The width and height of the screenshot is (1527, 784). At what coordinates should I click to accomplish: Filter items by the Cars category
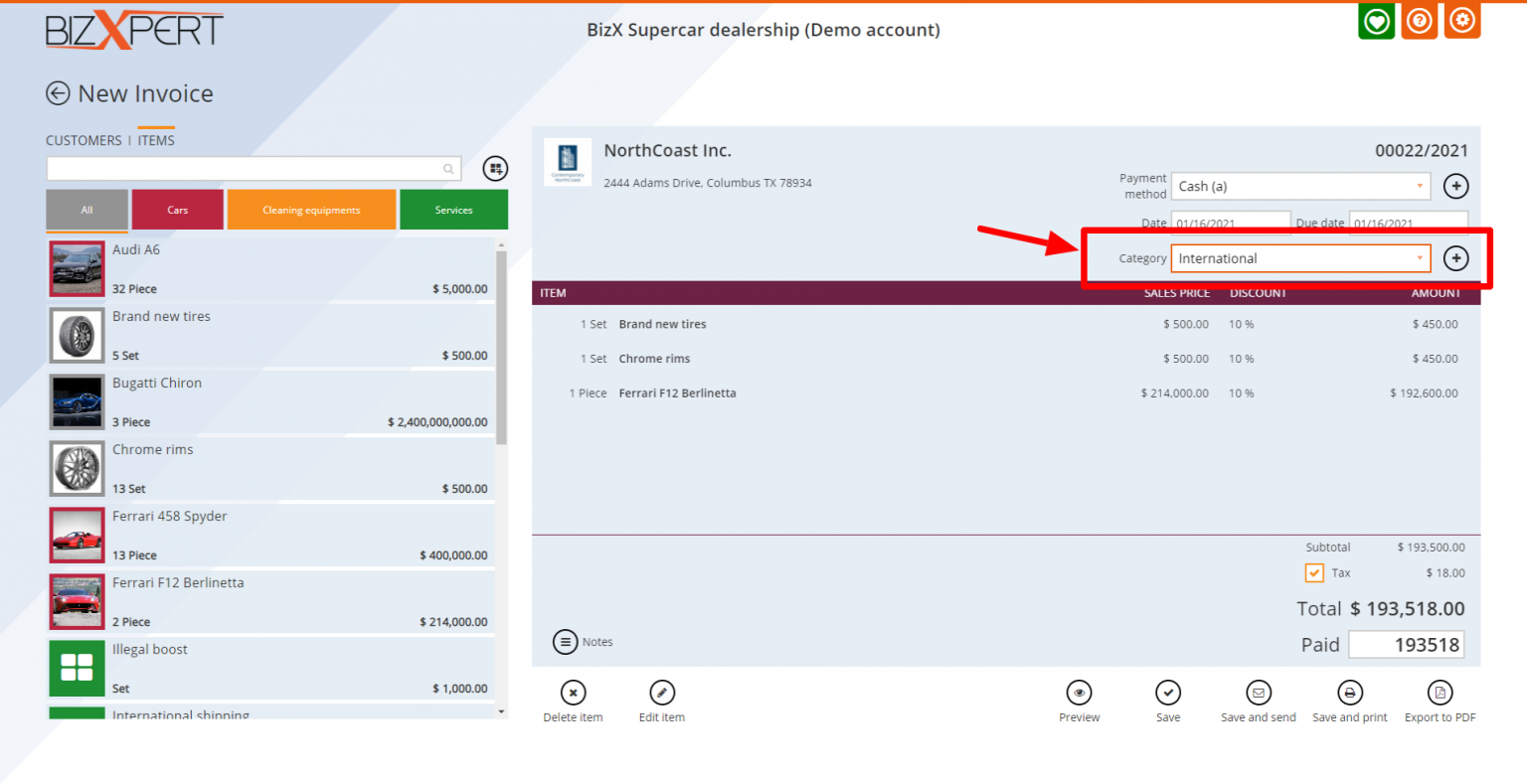[178, 210]
